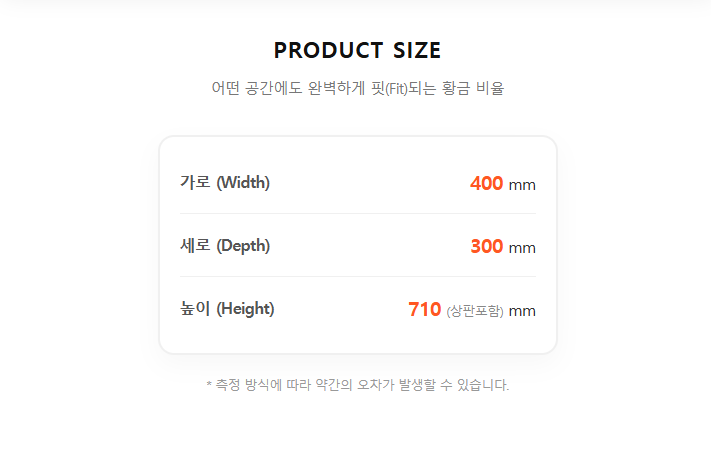Select the orange 400 width value
Screen dimensions: 711x475
click(x=486, y=183)
